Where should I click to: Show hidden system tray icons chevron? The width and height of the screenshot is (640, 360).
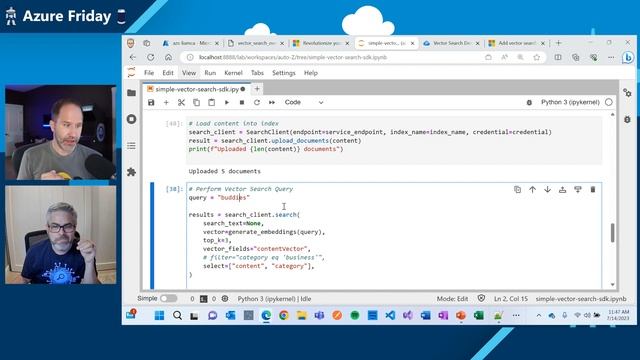539,316
